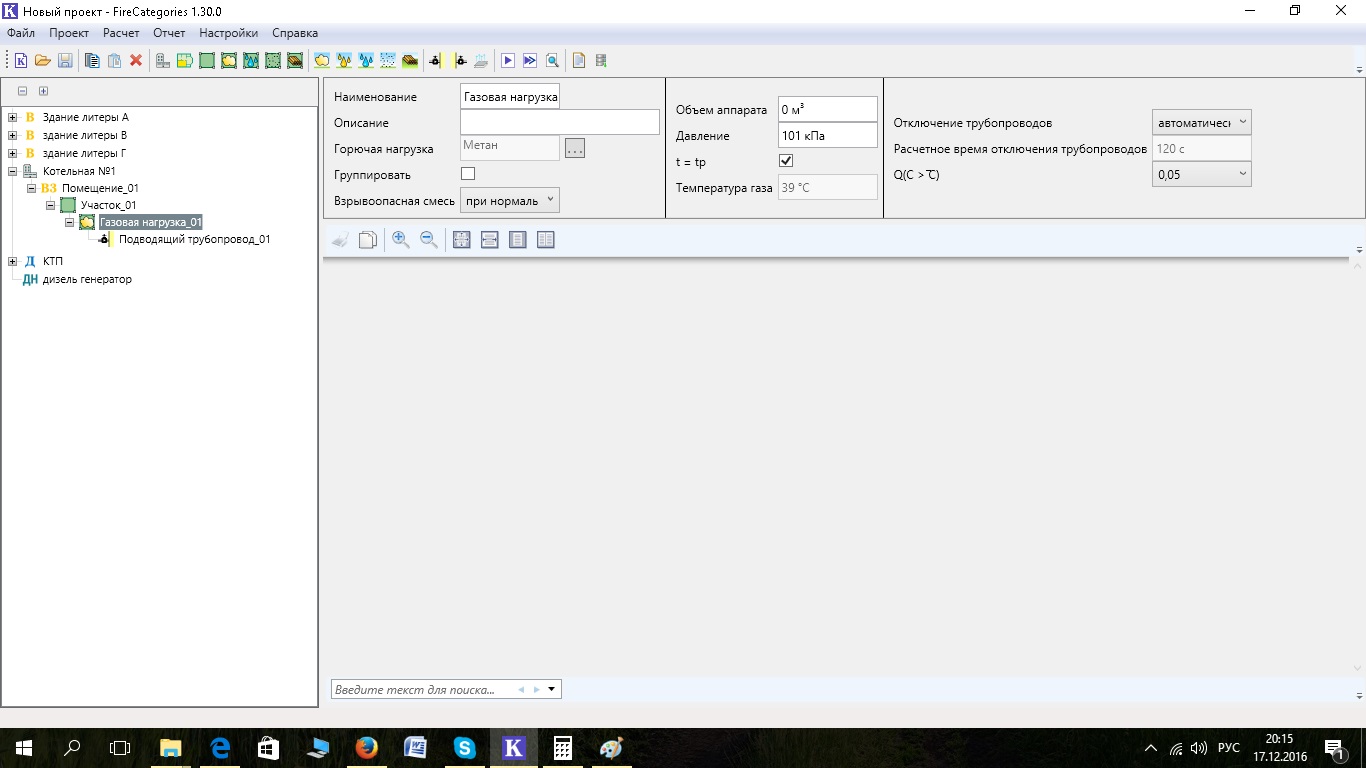The image size is (1366, 768).
Task: Click the single page view icon
Action: coord(517,240)
